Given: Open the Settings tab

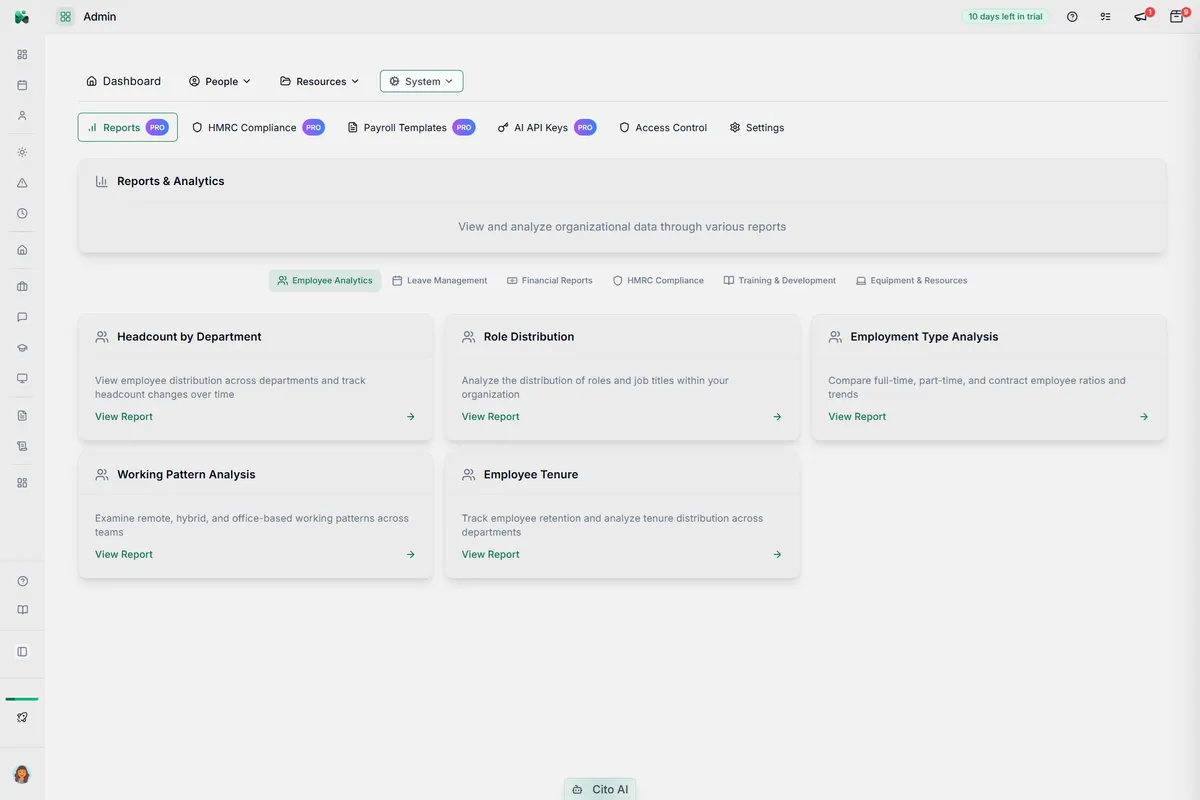Looking at the screenshot, I should pyautogui.click(x=757, y=127).
